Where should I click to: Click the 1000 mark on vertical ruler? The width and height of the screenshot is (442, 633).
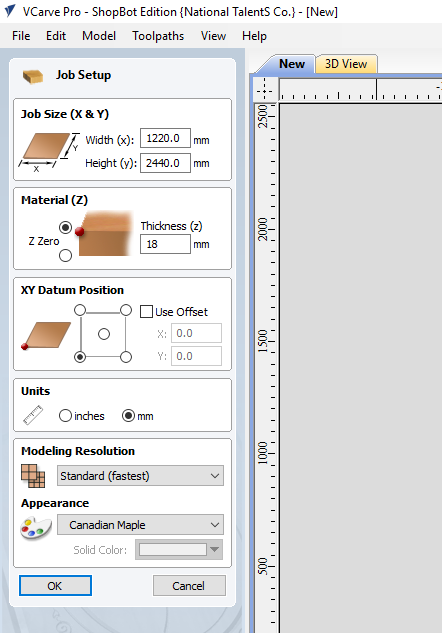pos(263,453)
